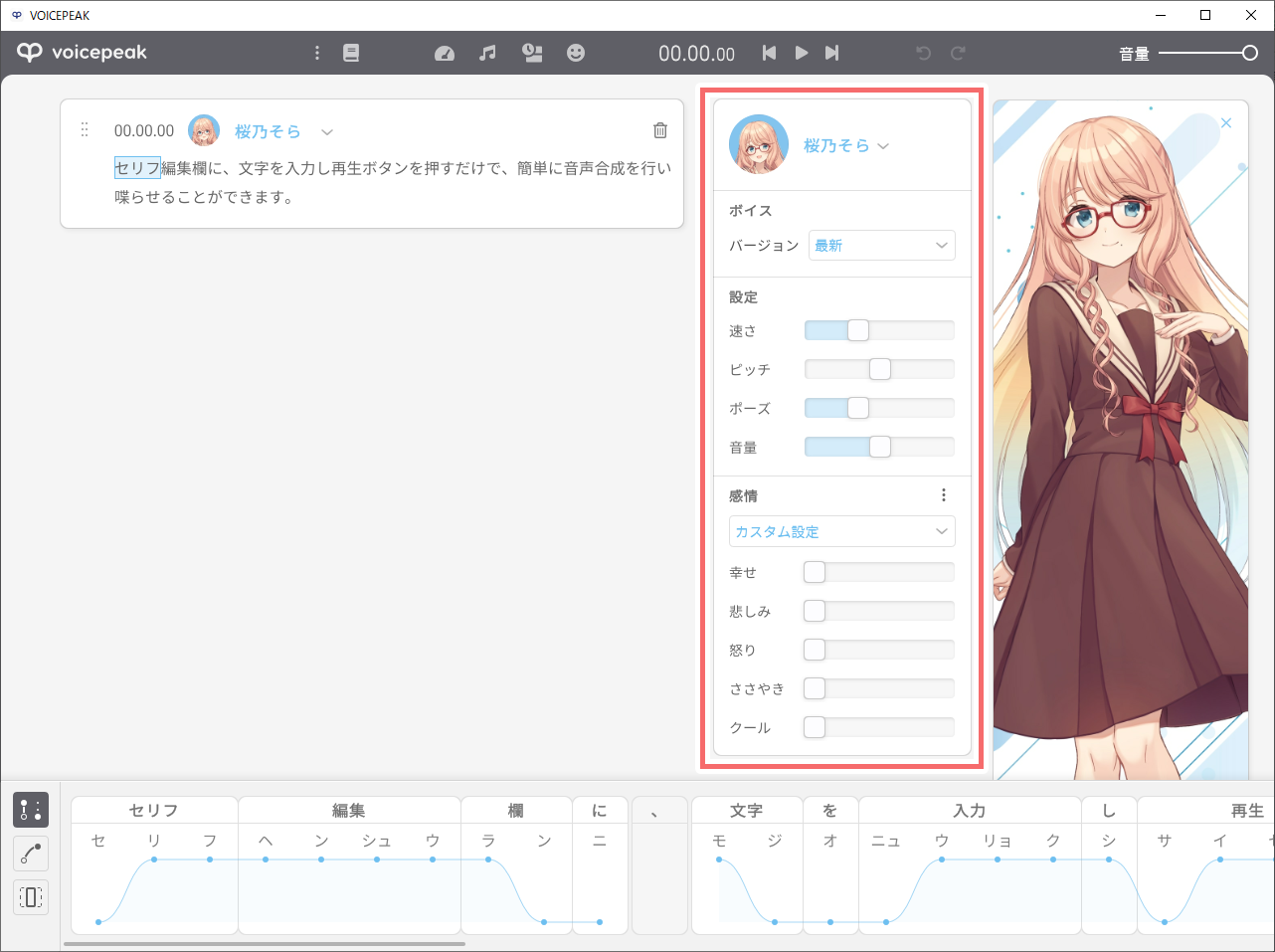Delete the line with trash icon
This screenshot has width=1275, height=952.
pos(660,130)
